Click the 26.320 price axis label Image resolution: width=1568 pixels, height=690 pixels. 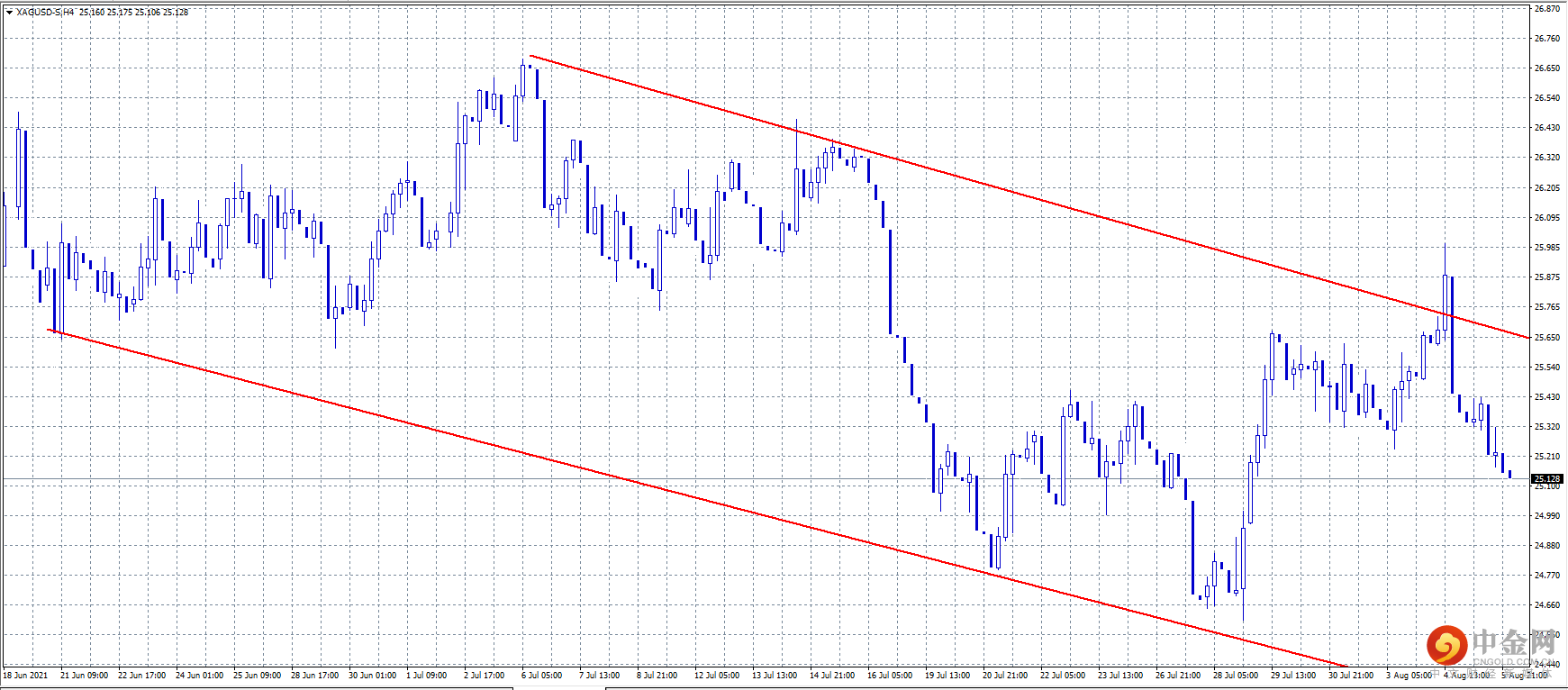tap(1547, 158)
